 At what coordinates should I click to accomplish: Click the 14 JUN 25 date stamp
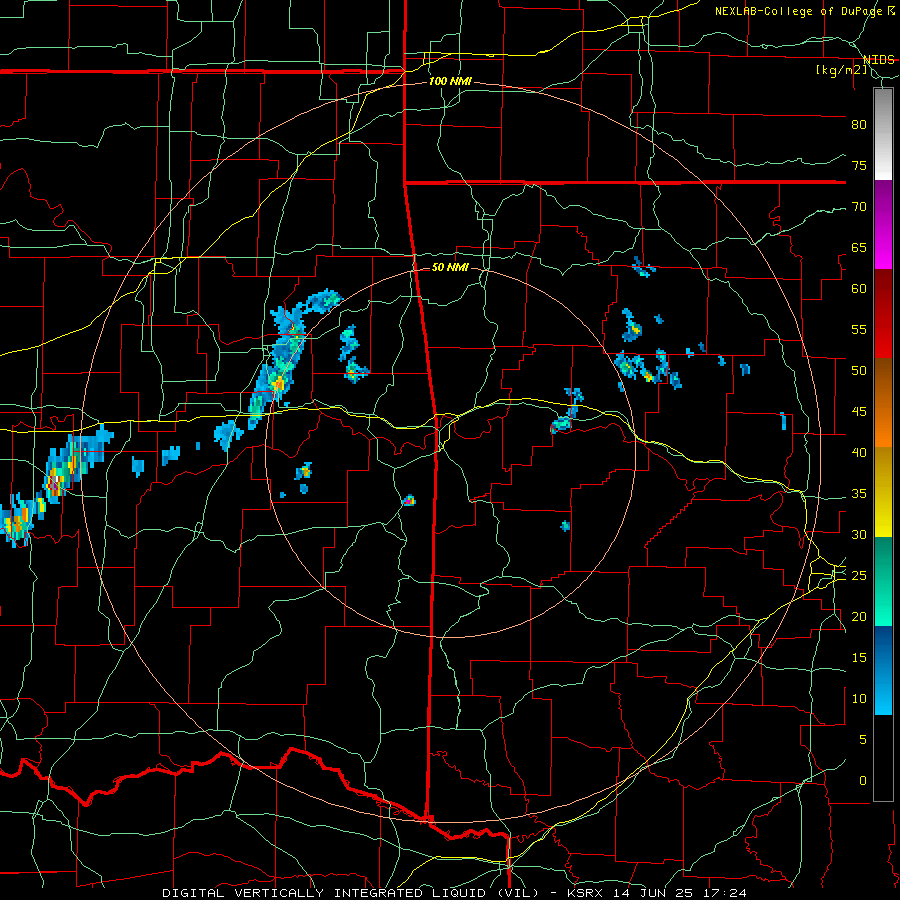coord(653,893)
